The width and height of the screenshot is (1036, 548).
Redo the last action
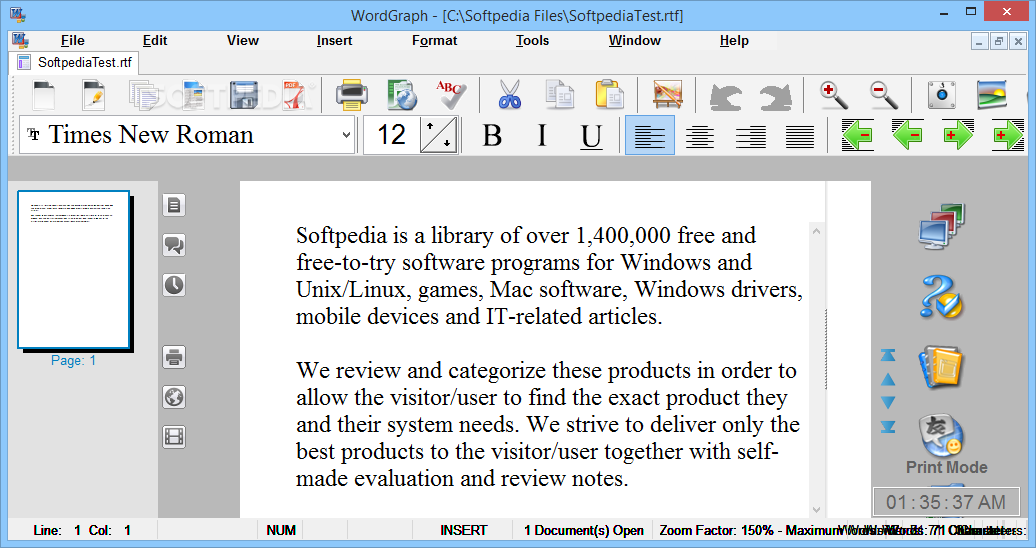coord(776,97)
